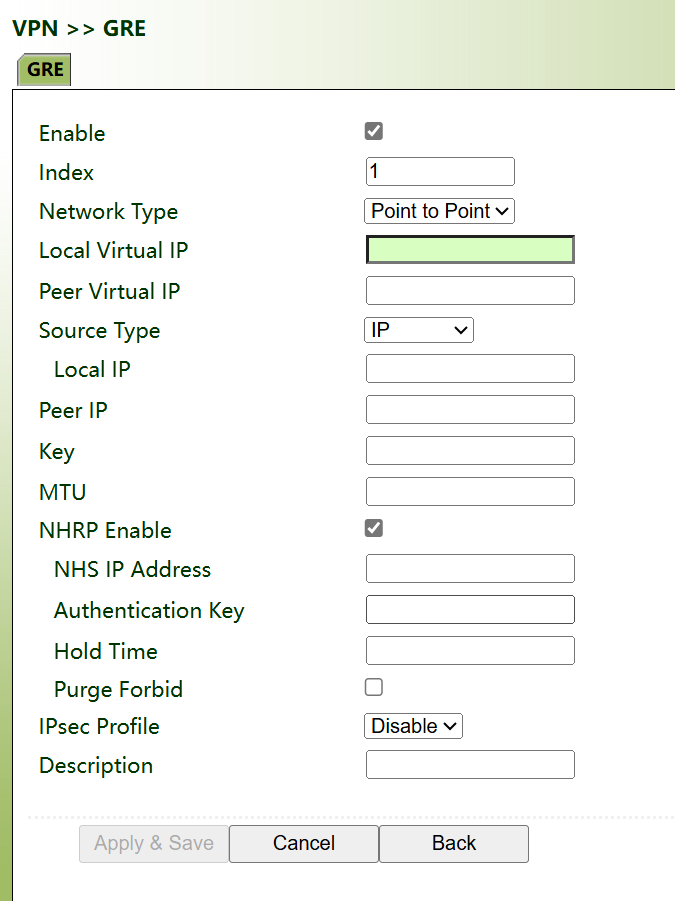The width and height of the screenshot is (675, 901).
Task: Click the Authentication Key field
Action: pyautogui.click(x=470, y=609)
